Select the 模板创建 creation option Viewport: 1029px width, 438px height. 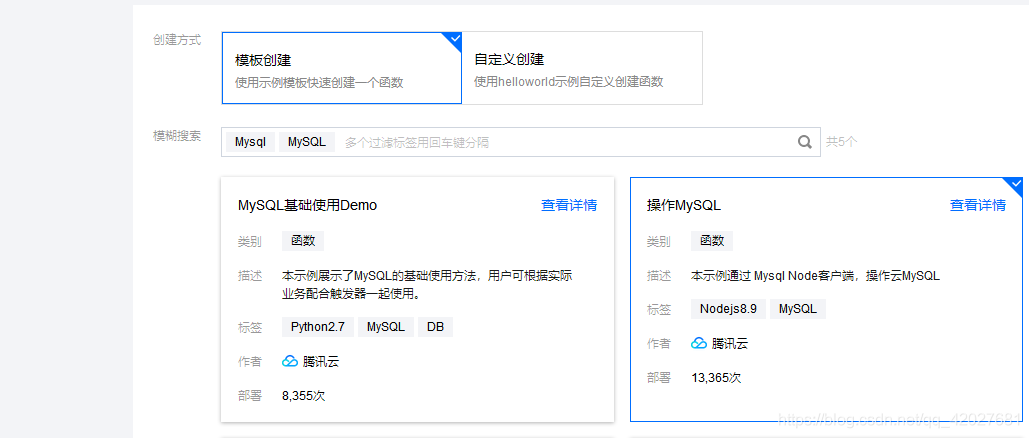(342, 68)
